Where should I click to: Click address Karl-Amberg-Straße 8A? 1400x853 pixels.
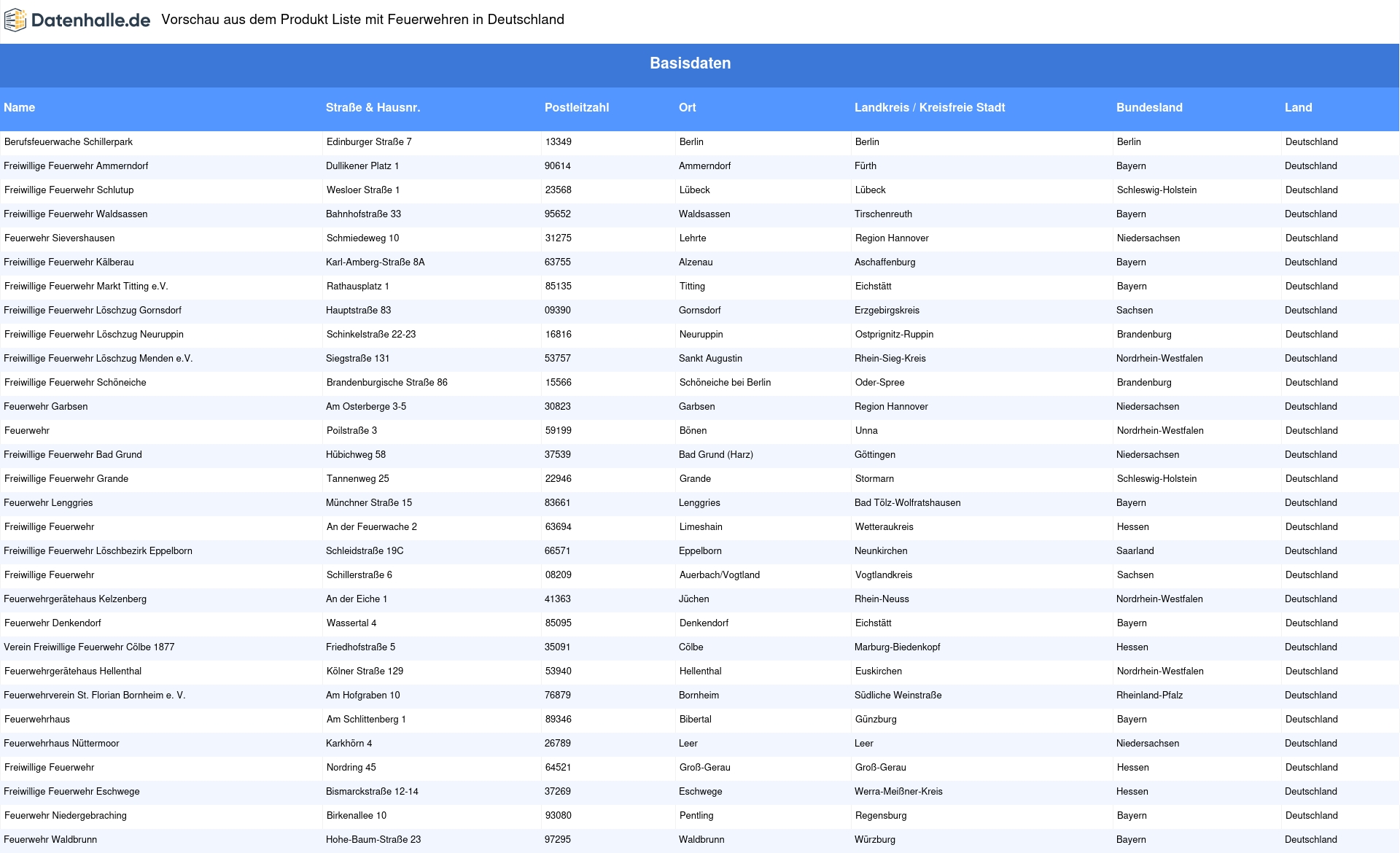tap(376, 262)
